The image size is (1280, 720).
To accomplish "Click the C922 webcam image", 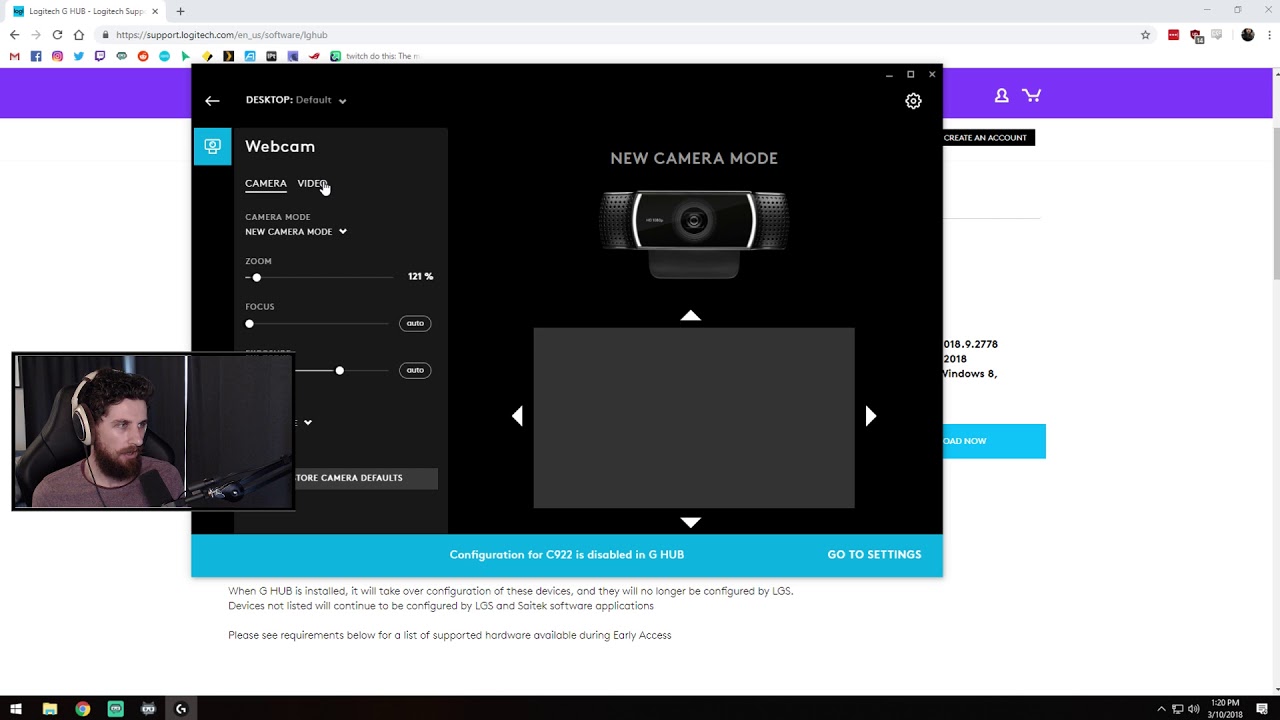I will 693,232.
